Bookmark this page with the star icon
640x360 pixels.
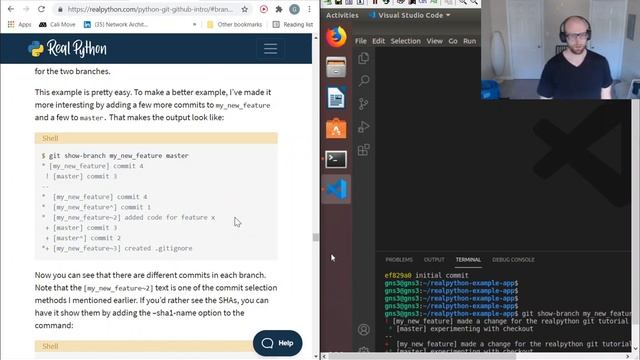pyautogui.click(x=244, y=9)
